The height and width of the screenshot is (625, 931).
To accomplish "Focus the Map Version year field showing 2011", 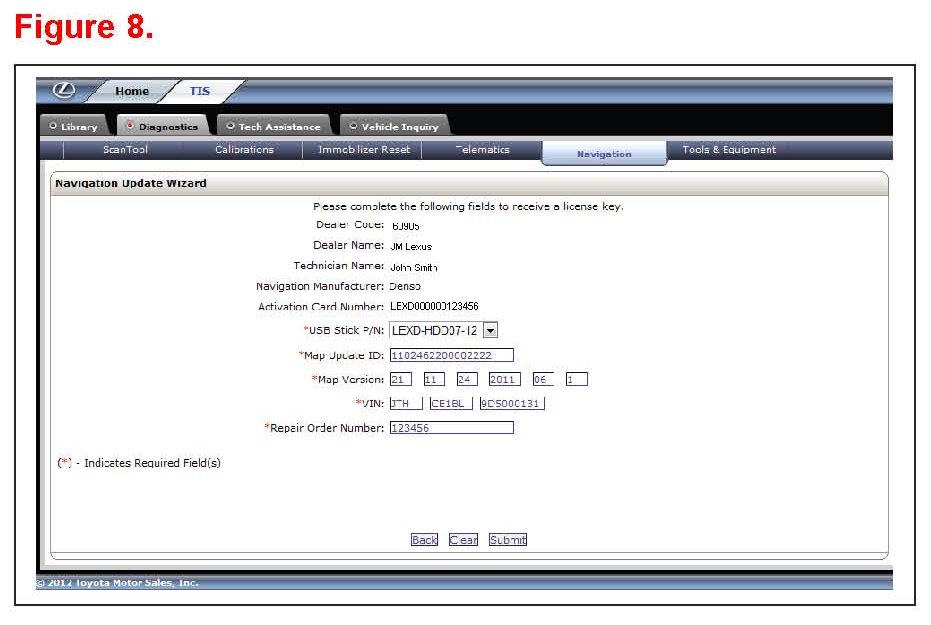I will coord(504,379).
